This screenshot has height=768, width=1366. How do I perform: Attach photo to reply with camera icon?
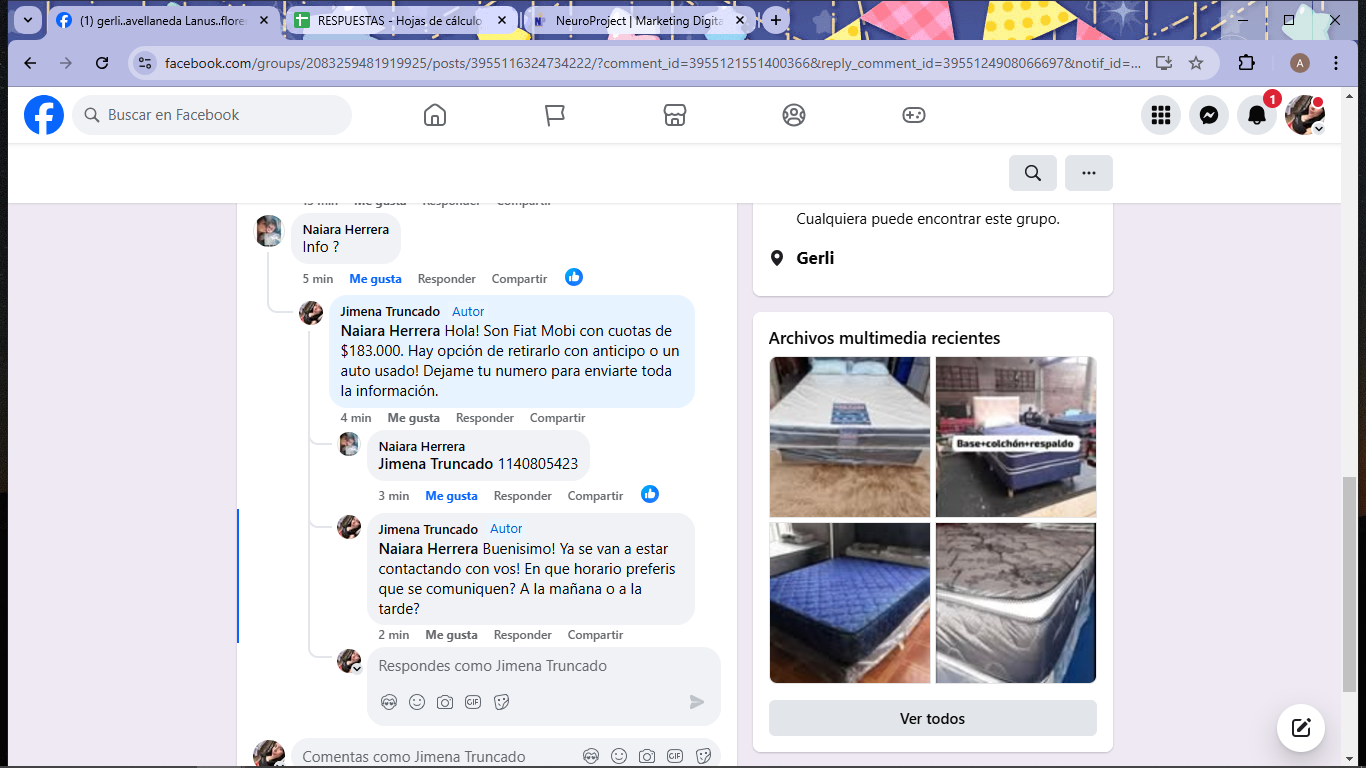point(445,702)
